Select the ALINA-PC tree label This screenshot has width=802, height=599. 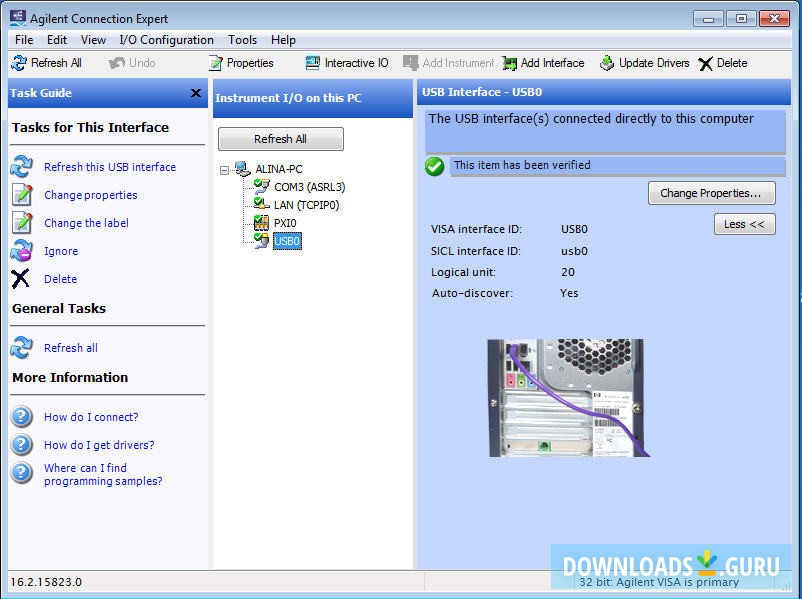(279, 169)
